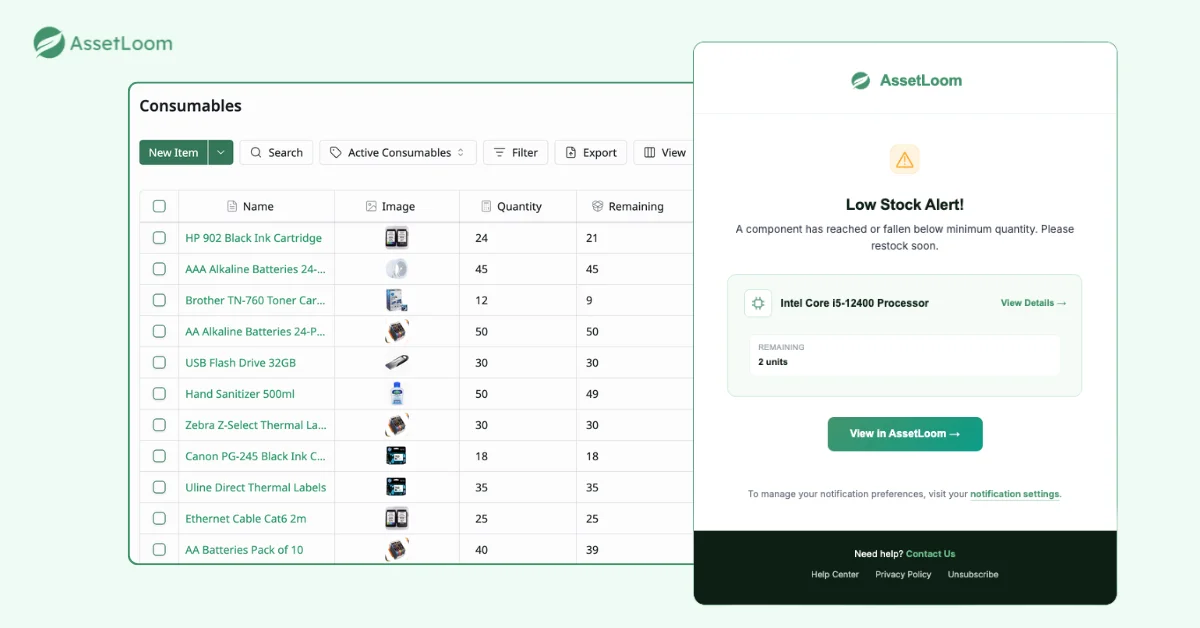This screenshot has width=1200, height=628.
Task: Open the AA Batteries Pack of 10 item
Action: (x=244, y=550)
